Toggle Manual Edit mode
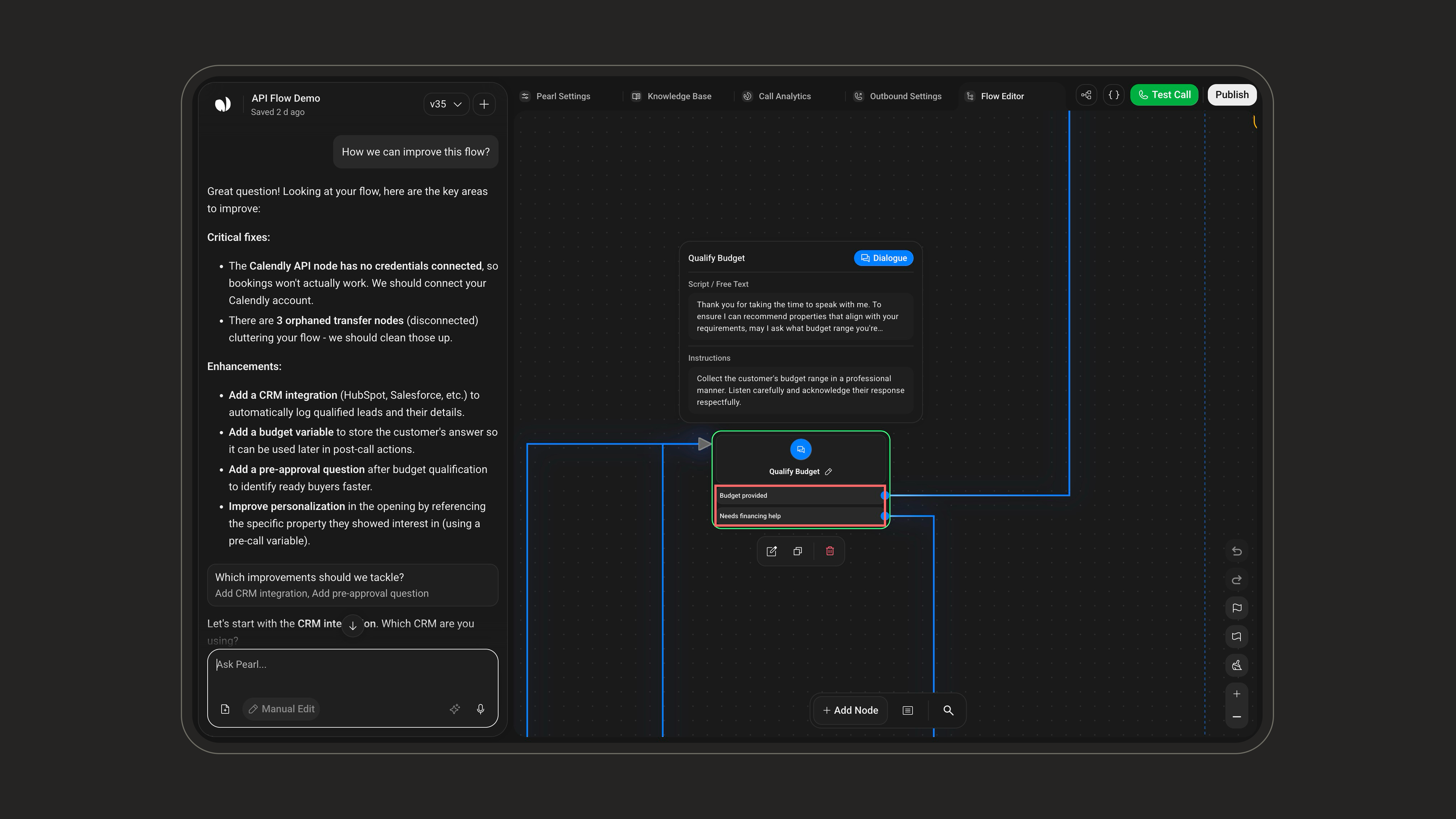This screenshot has height=819, width=1456. [282, 709]
